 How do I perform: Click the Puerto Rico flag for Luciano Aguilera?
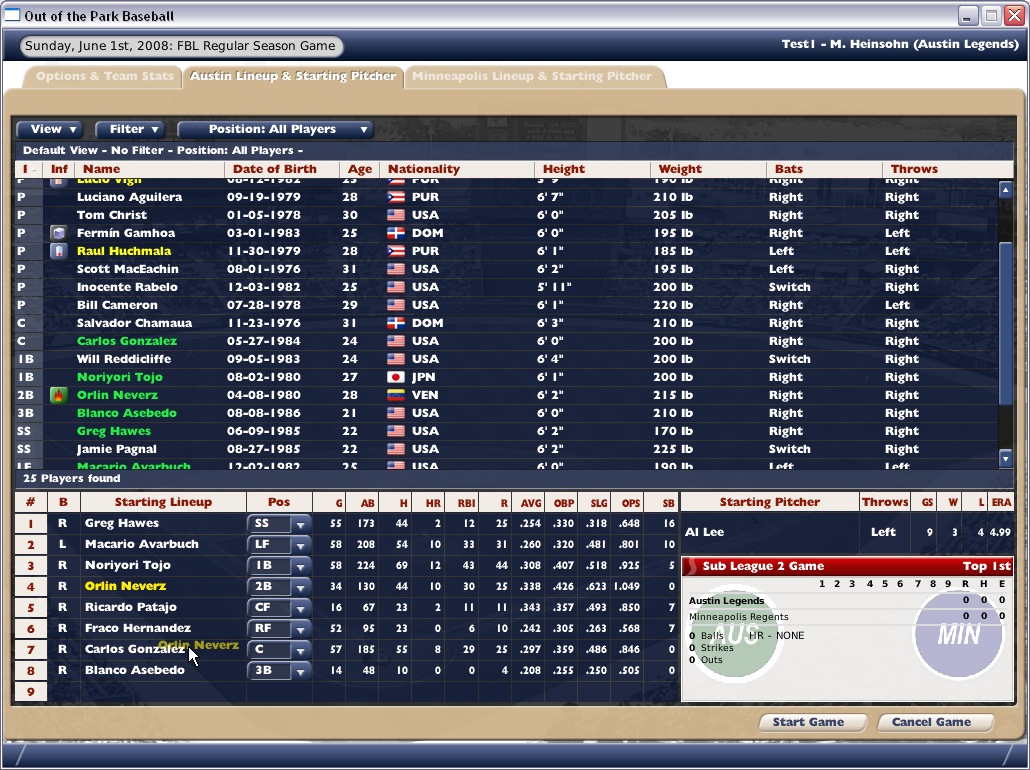(x=396, y=197)
